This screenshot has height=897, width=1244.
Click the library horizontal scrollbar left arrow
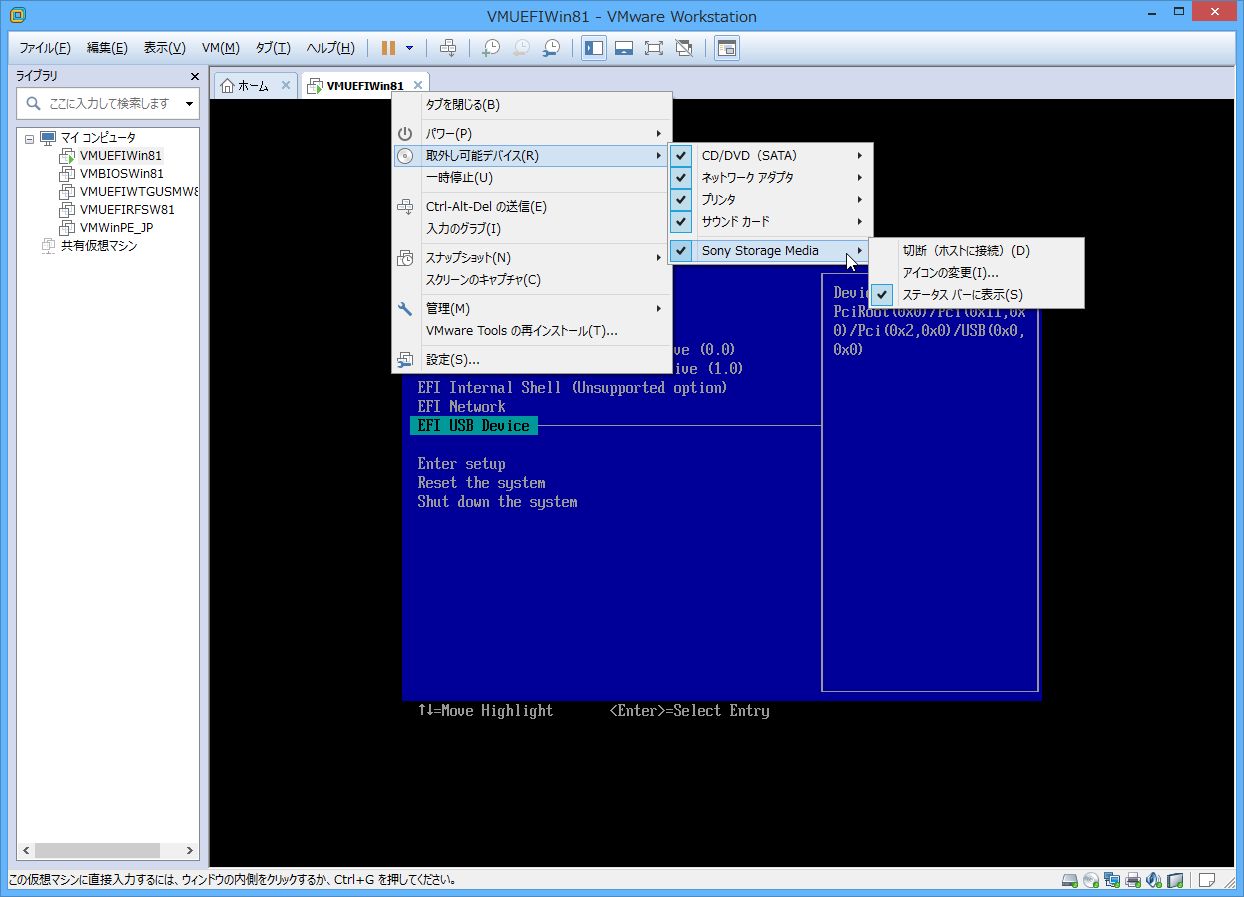(25, 851)
